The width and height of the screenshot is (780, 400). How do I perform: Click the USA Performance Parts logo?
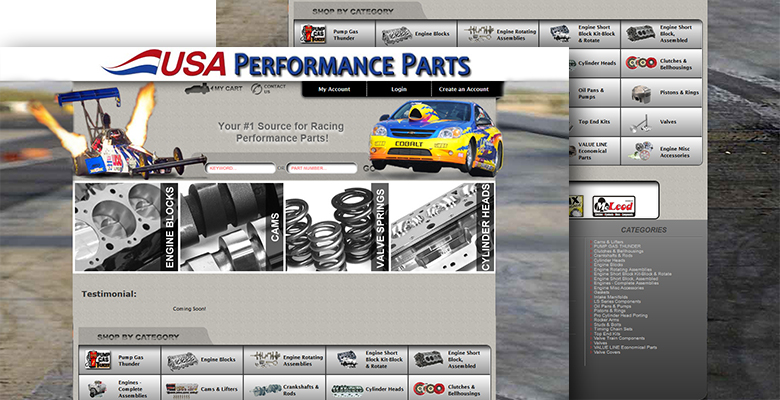[286, 63]
